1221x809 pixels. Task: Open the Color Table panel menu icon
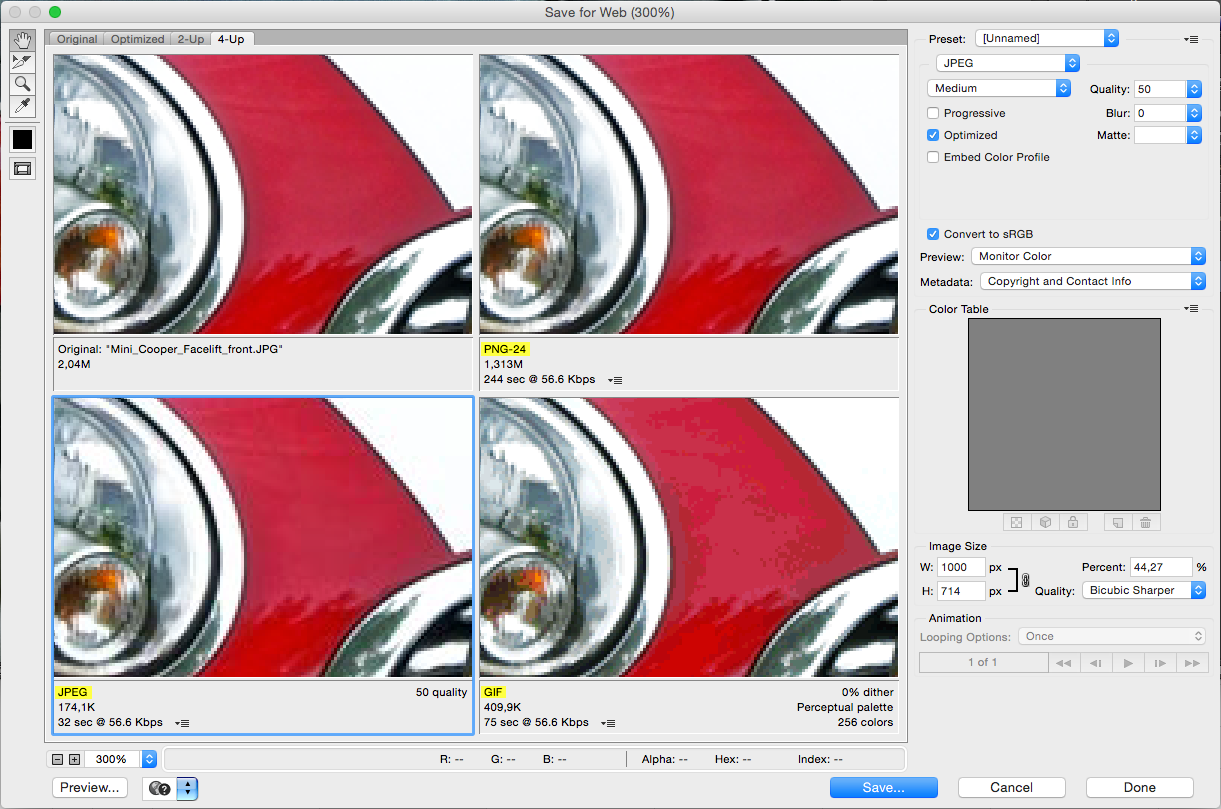tap(1190, 309)
